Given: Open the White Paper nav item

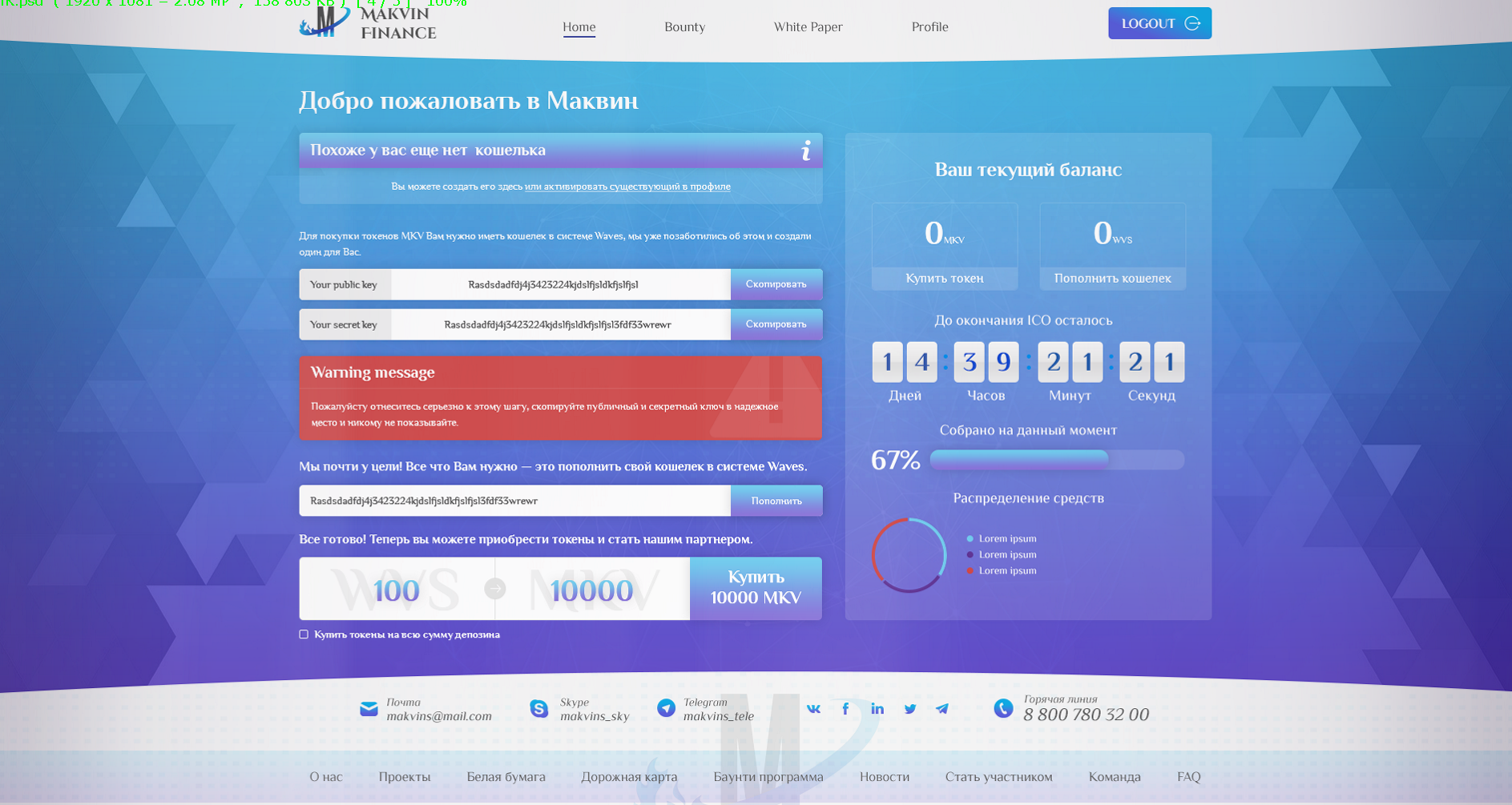Looking at the screenshot, I should (x=808, y=27).
